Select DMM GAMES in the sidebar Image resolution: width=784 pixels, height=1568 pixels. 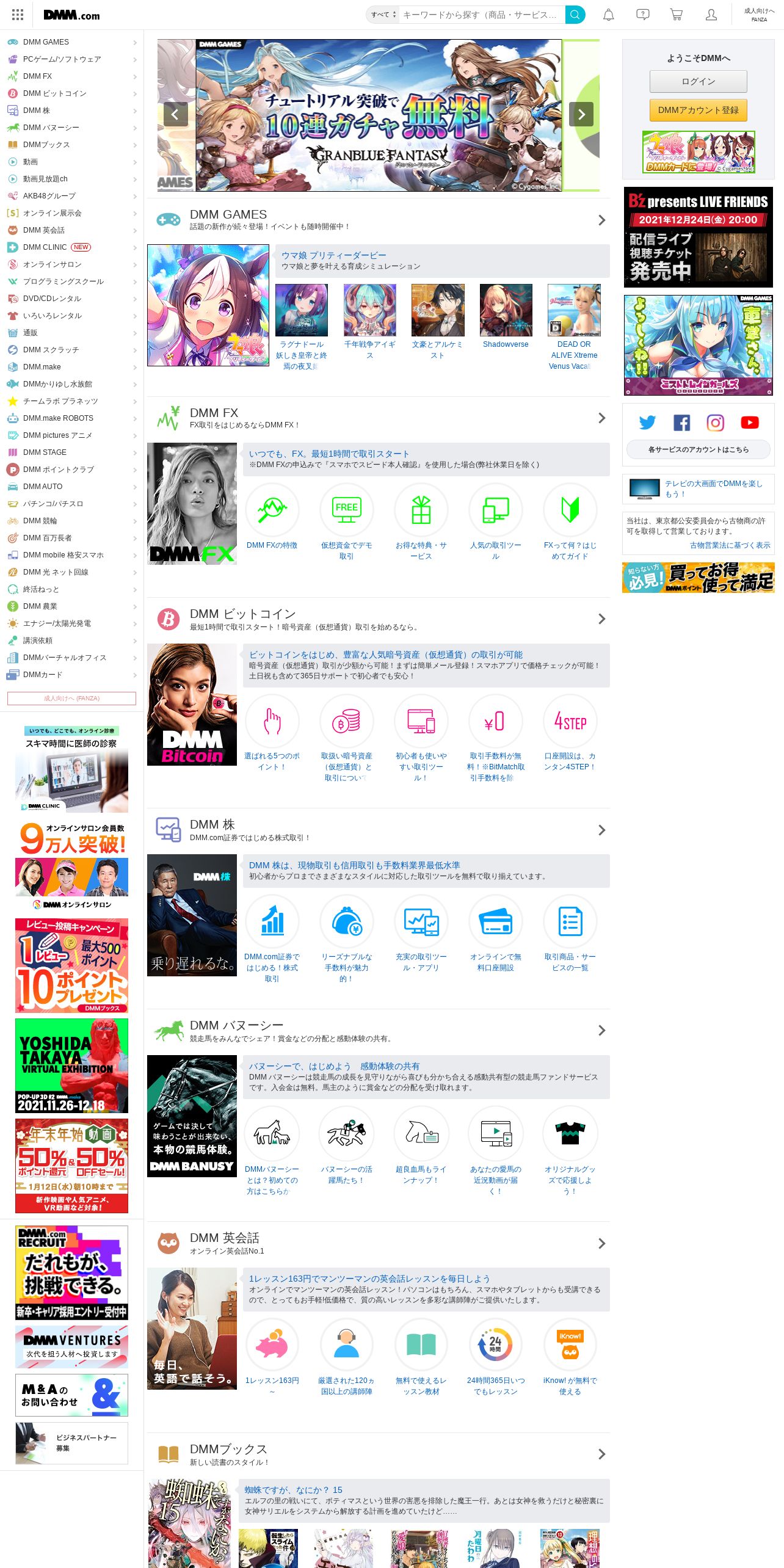pyautogui.click(x=71, y=42)
